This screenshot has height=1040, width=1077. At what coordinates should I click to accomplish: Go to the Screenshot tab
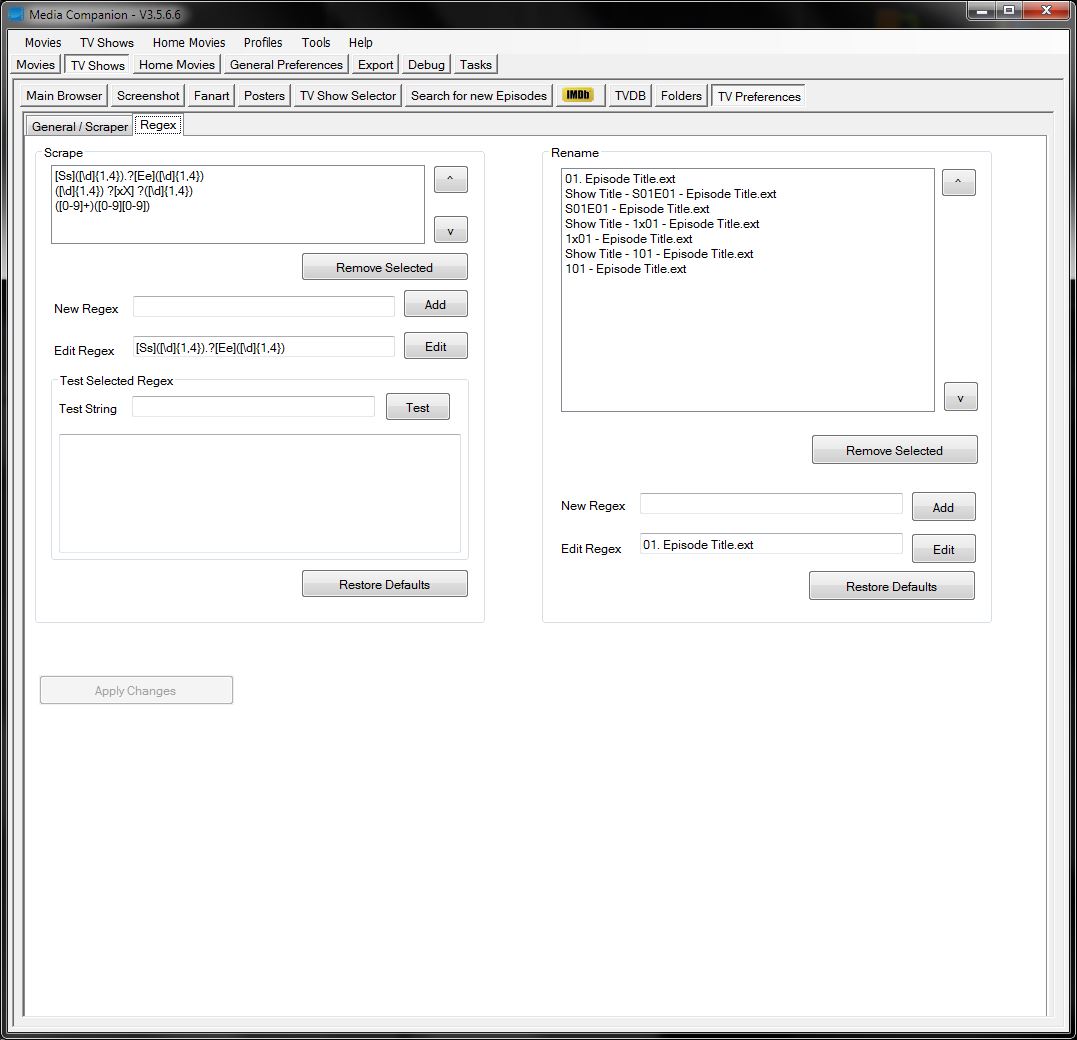click(x=148, y=95)
